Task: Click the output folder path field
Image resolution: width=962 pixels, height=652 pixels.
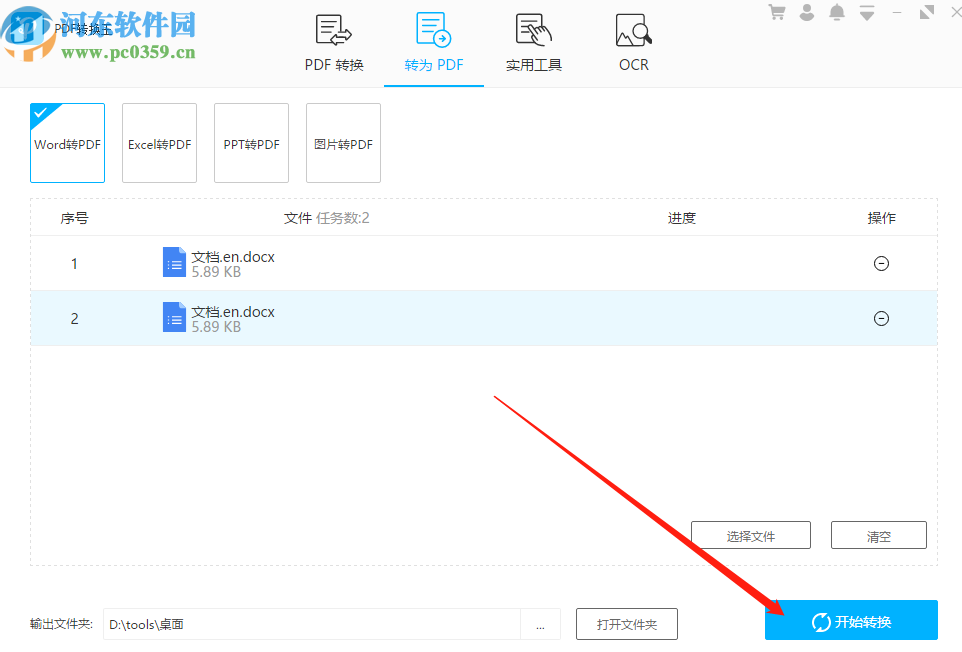Action: pyautogui.click(x=300, y=623)
